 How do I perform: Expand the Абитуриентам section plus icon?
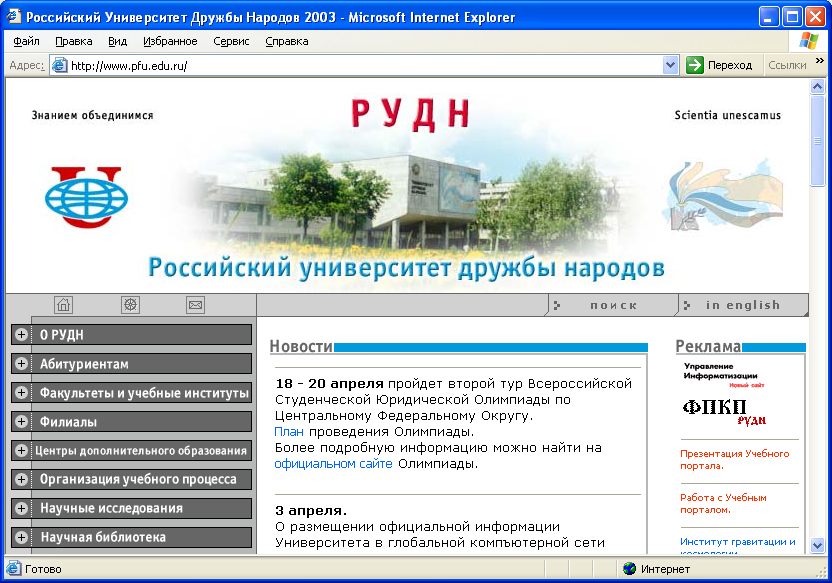[x=21, y=364]
